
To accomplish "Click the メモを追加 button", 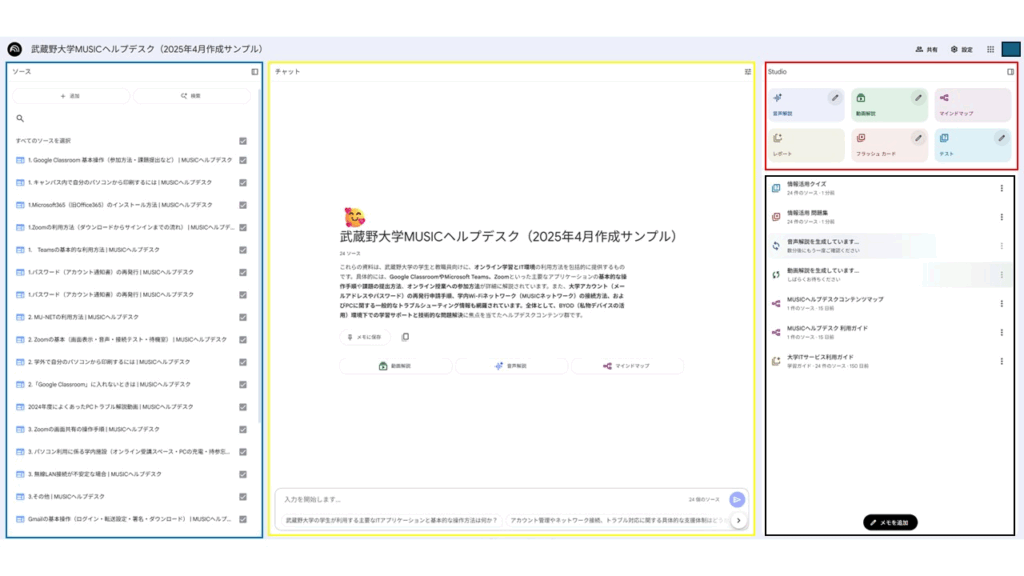I will click(890, 522).
